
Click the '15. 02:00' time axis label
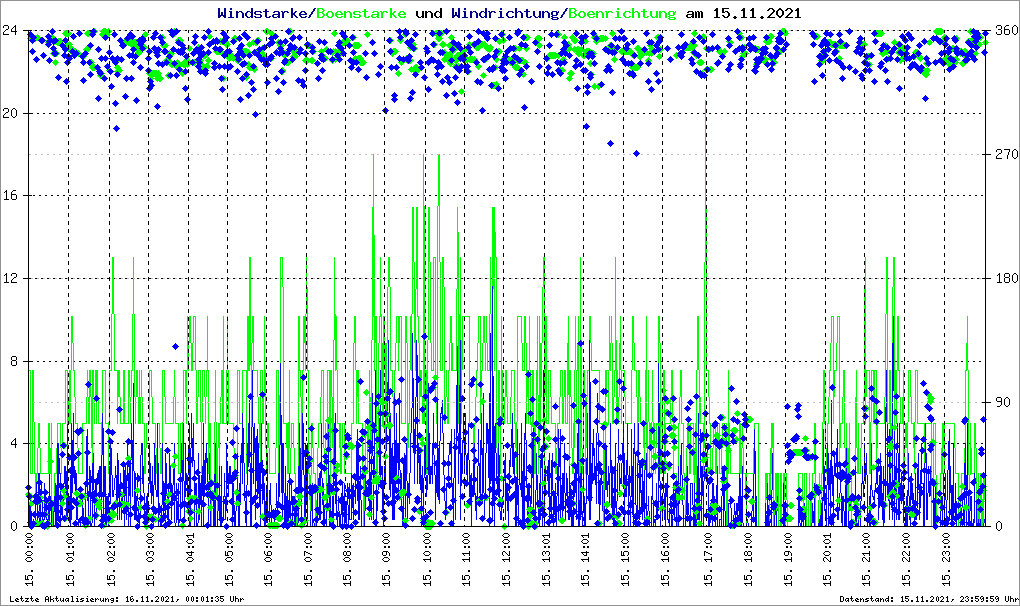point(110,559)
